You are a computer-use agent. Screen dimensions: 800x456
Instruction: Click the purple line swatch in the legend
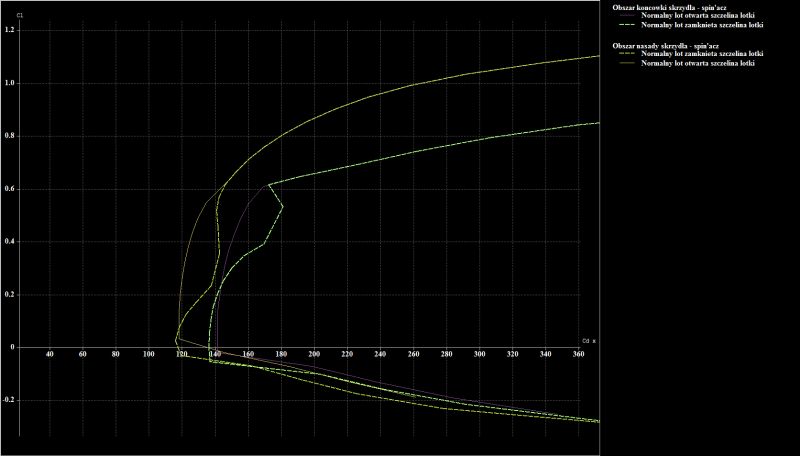coord(625,16)
